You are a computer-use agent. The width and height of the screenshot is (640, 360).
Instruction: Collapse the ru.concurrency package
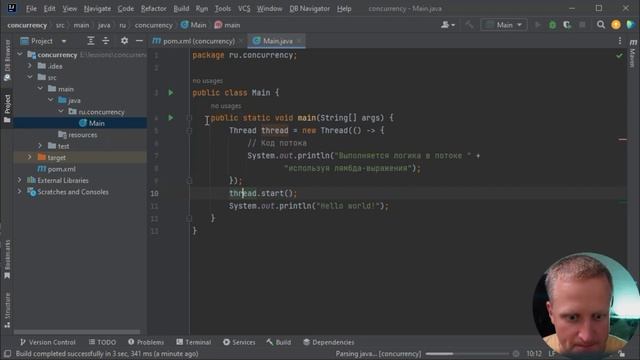[x=60, y=111]
